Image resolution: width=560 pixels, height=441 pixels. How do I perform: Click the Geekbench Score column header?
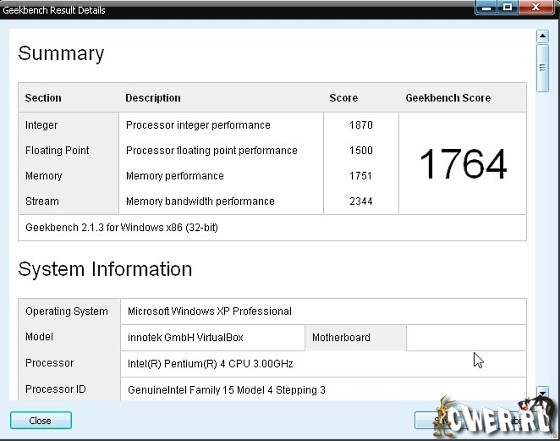tap(448, 98)
